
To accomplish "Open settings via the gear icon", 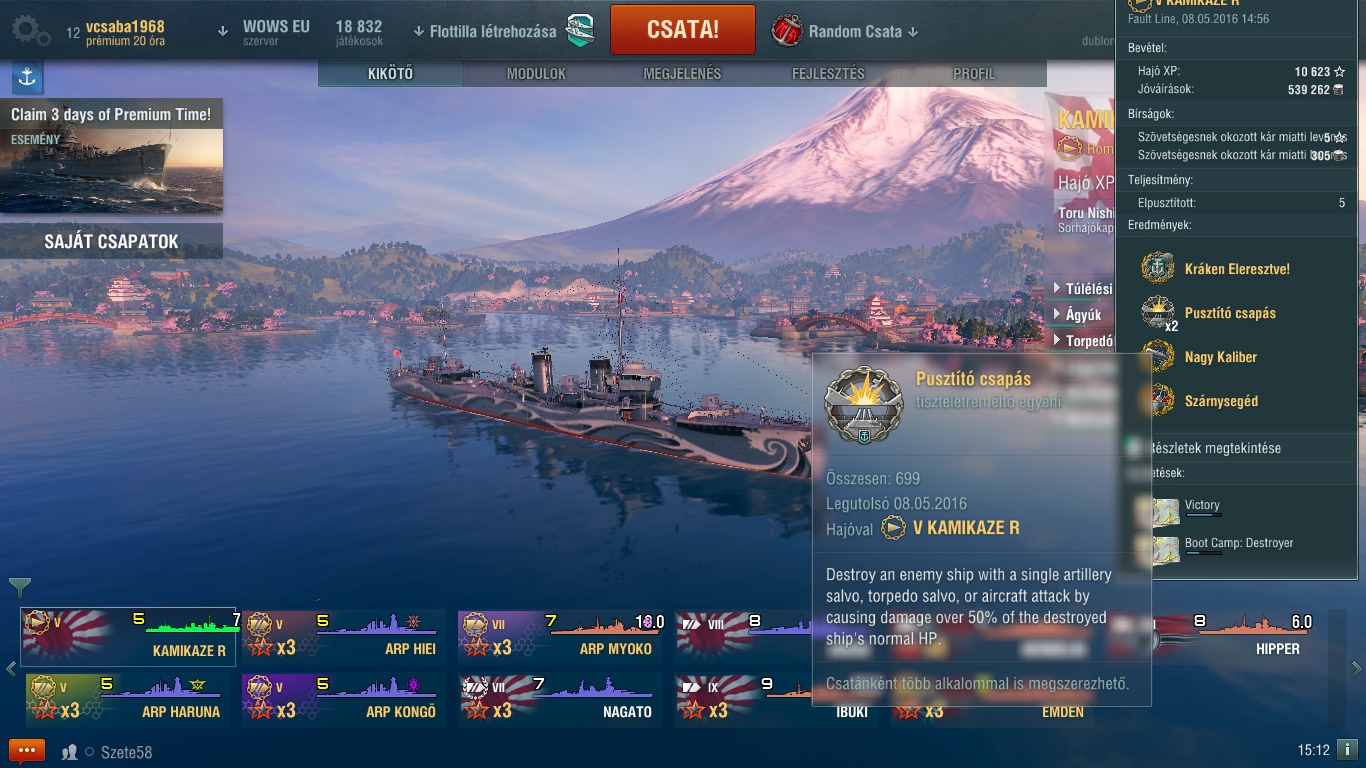I will tap(31, 31).
